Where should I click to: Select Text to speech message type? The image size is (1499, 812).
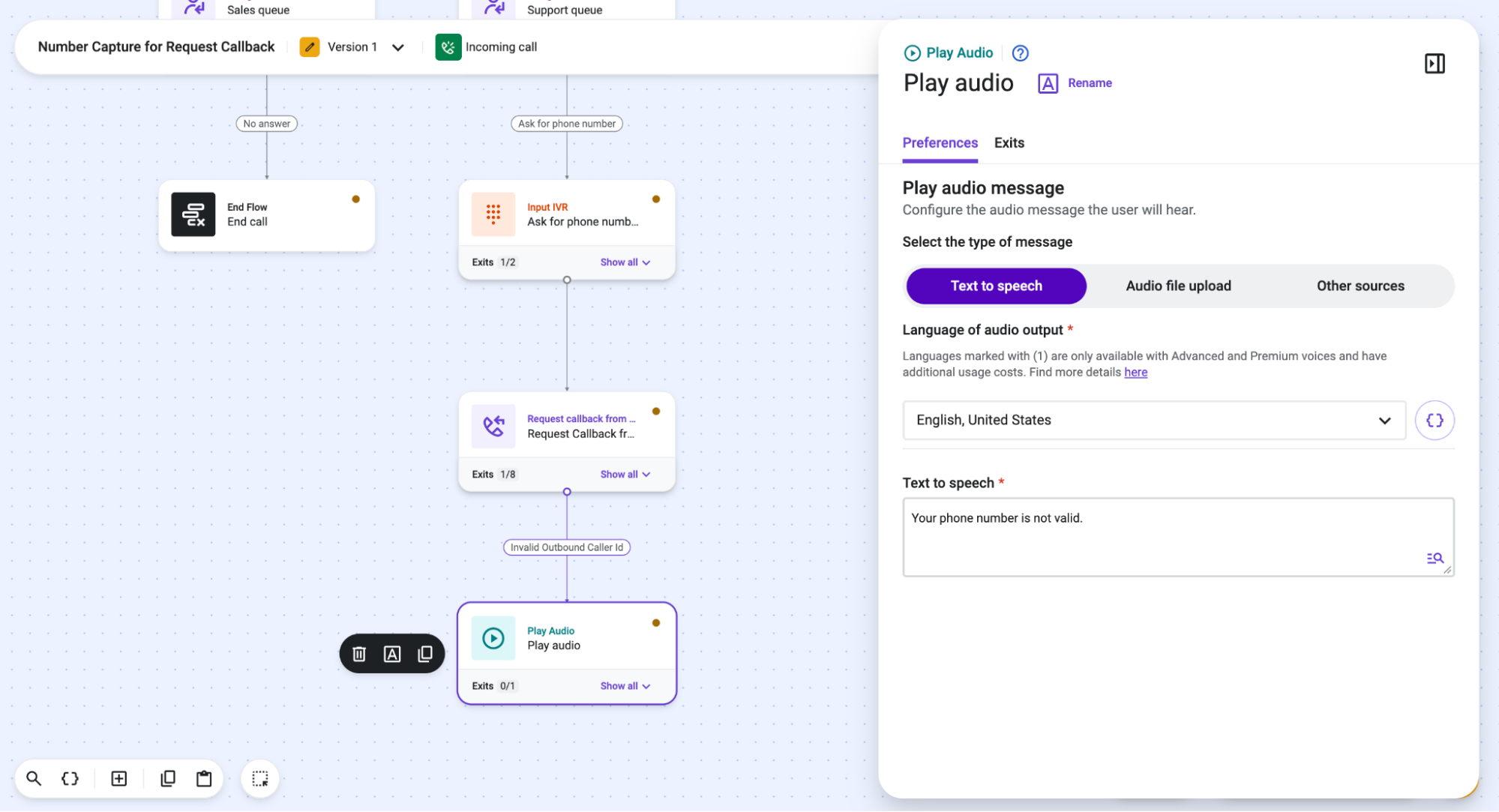tap(996, 286)
